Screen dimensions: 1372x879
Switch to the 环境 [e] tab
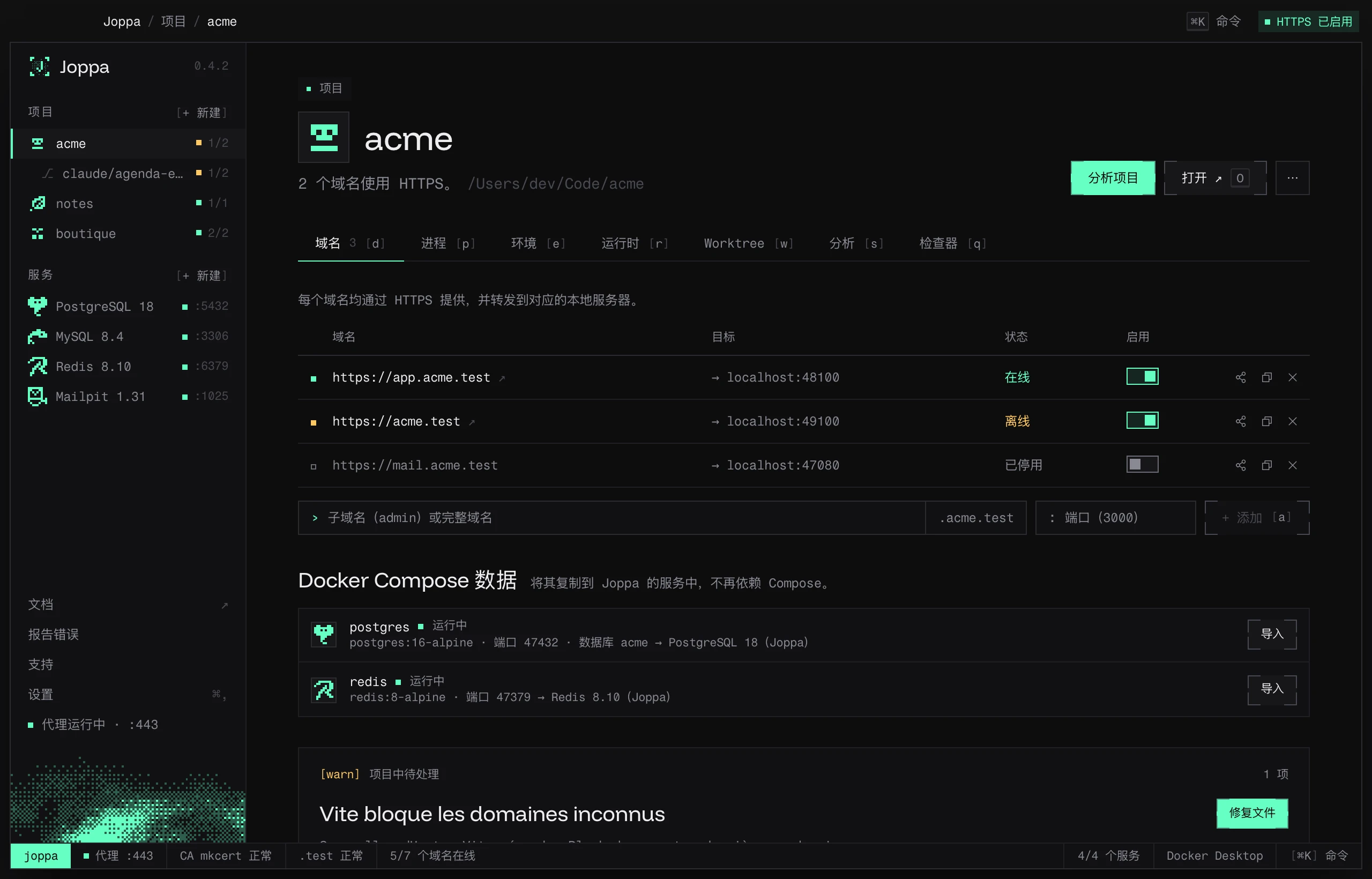tap(538, 244)
